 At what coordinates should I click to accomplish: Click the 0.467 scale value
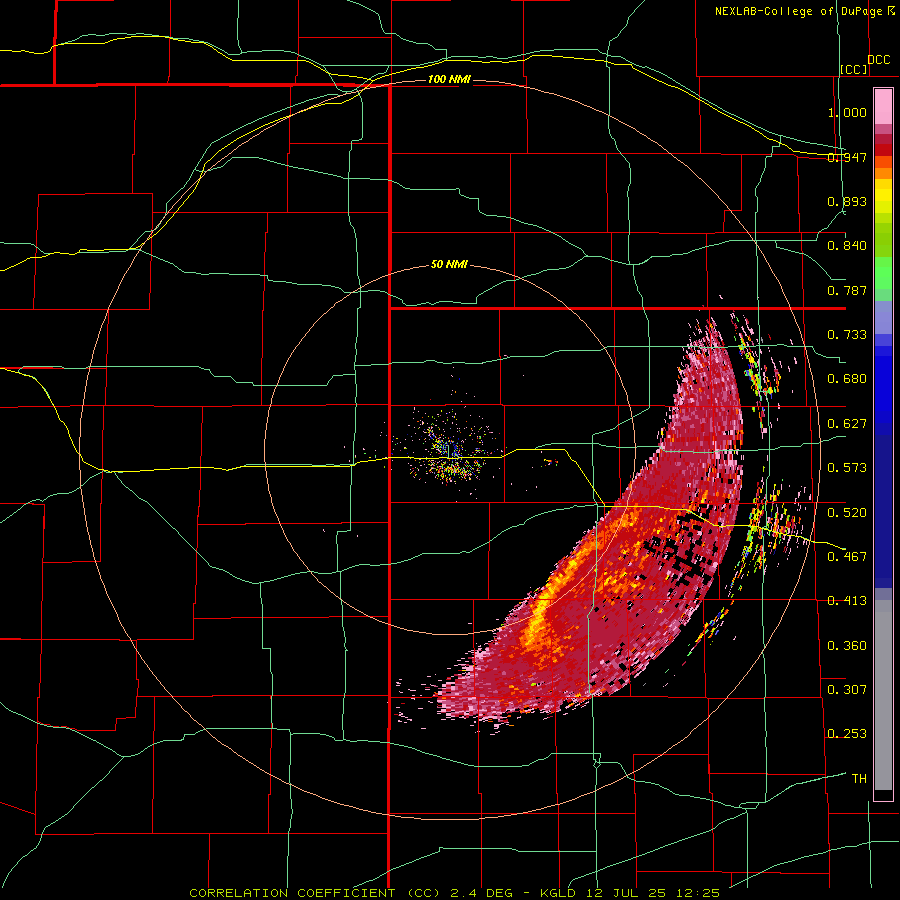point(847,556)
